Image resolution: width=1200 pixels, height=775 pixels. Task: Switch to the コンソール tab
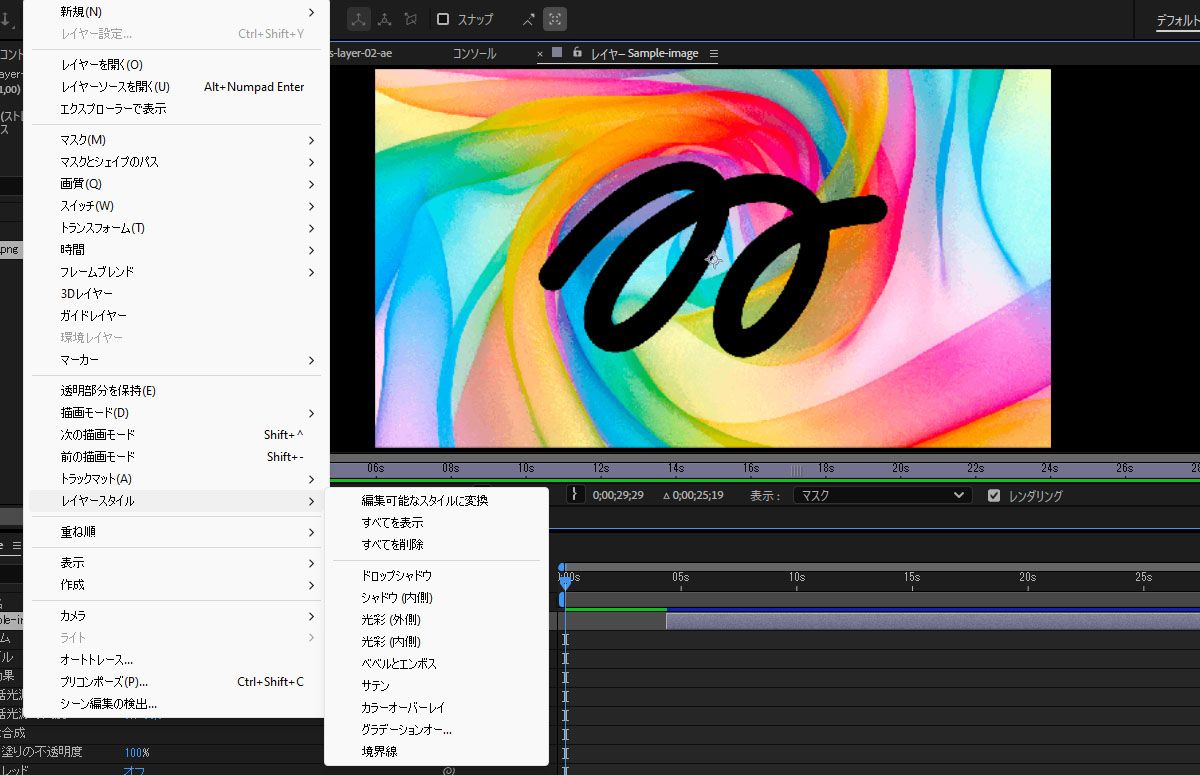point(474,54)
